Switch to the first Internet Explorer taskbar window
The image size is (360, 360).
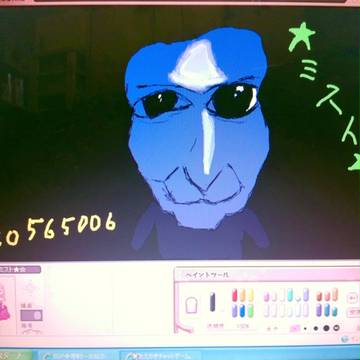[x=77, y=356]
